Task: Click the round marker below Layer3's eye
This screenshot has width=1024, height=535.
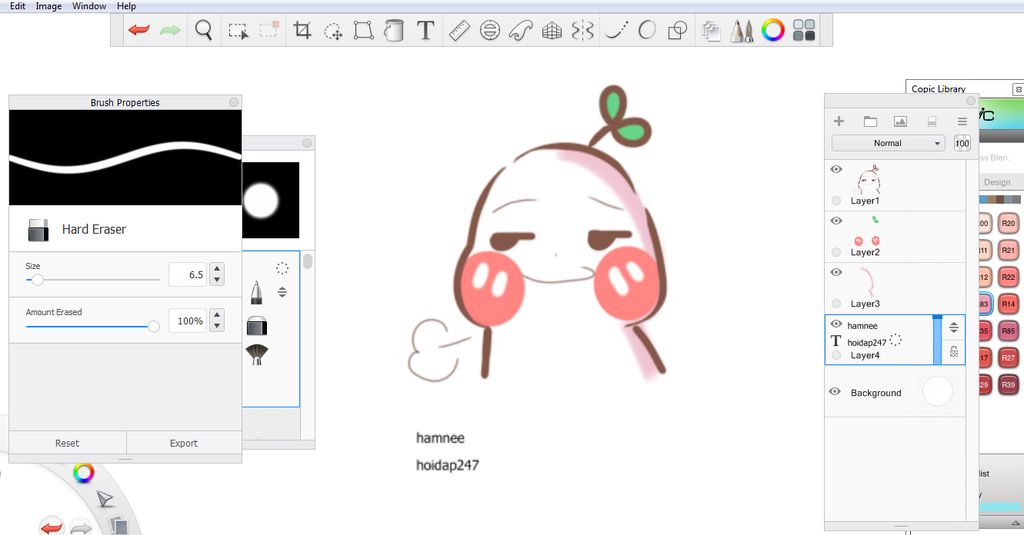Action: (837, 304)
